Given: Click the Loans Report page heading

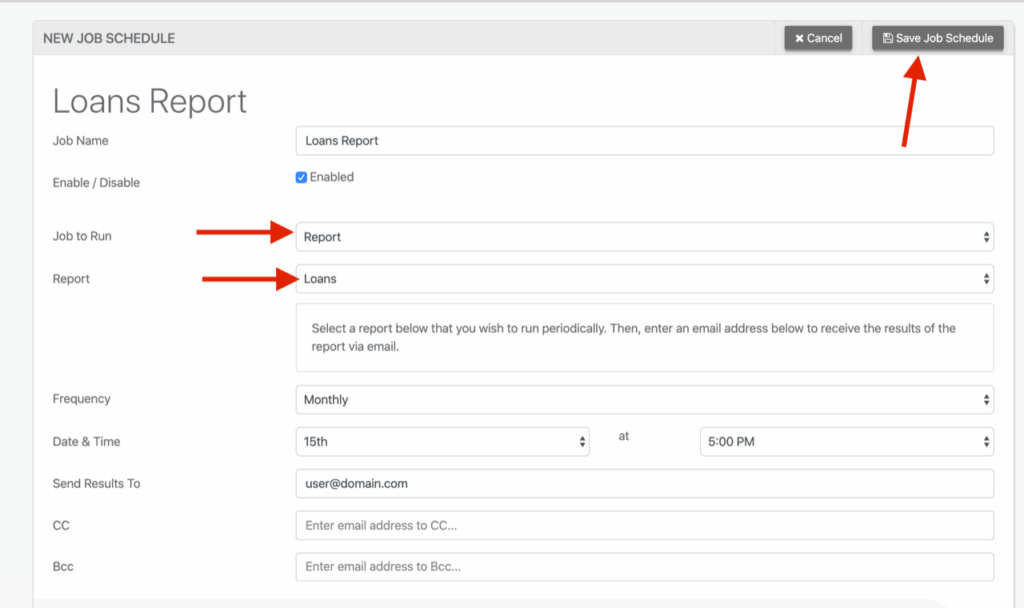Looking at the screenshot, I should [x=150, y=101].
